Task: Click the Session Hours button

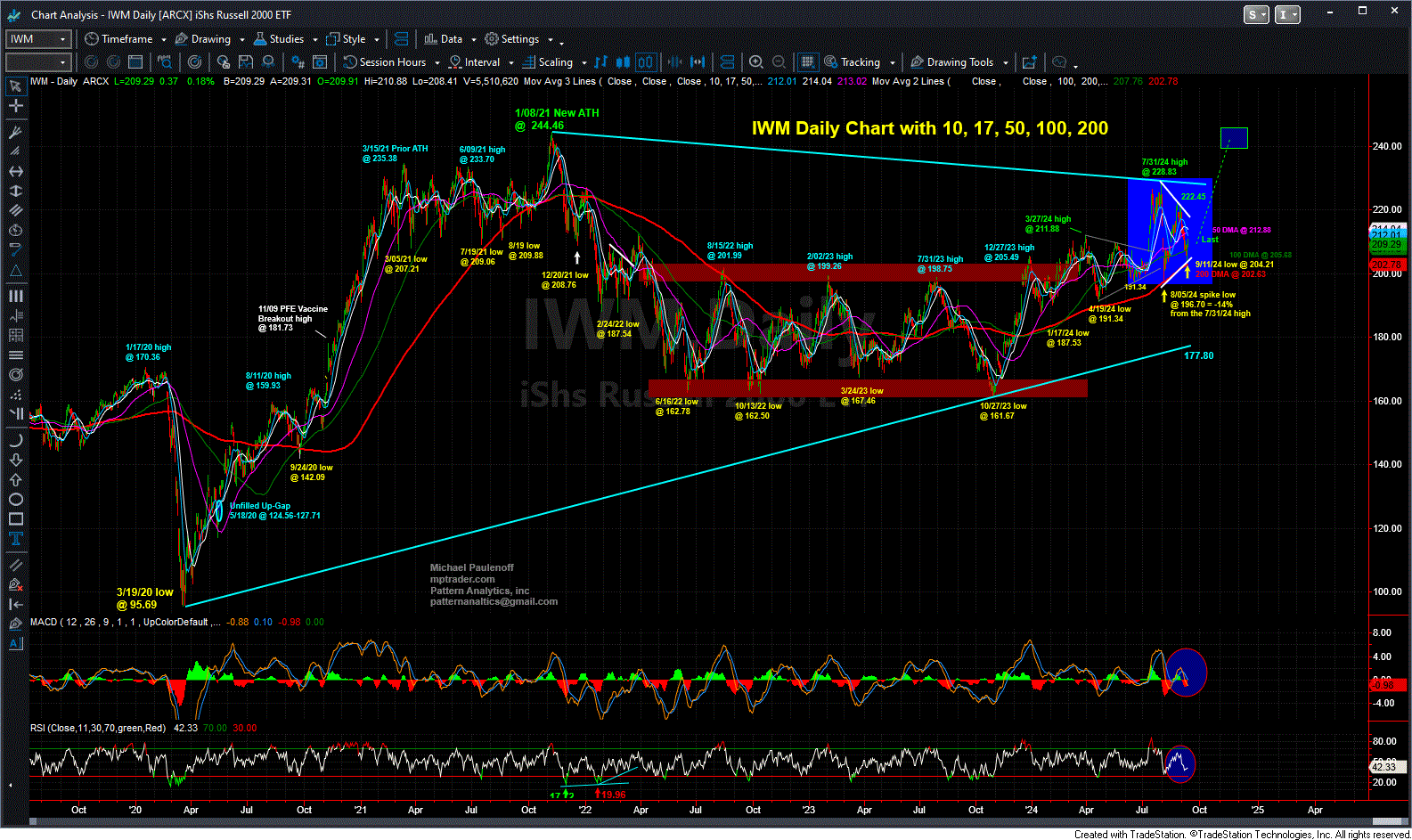Action: click(385, 62)
